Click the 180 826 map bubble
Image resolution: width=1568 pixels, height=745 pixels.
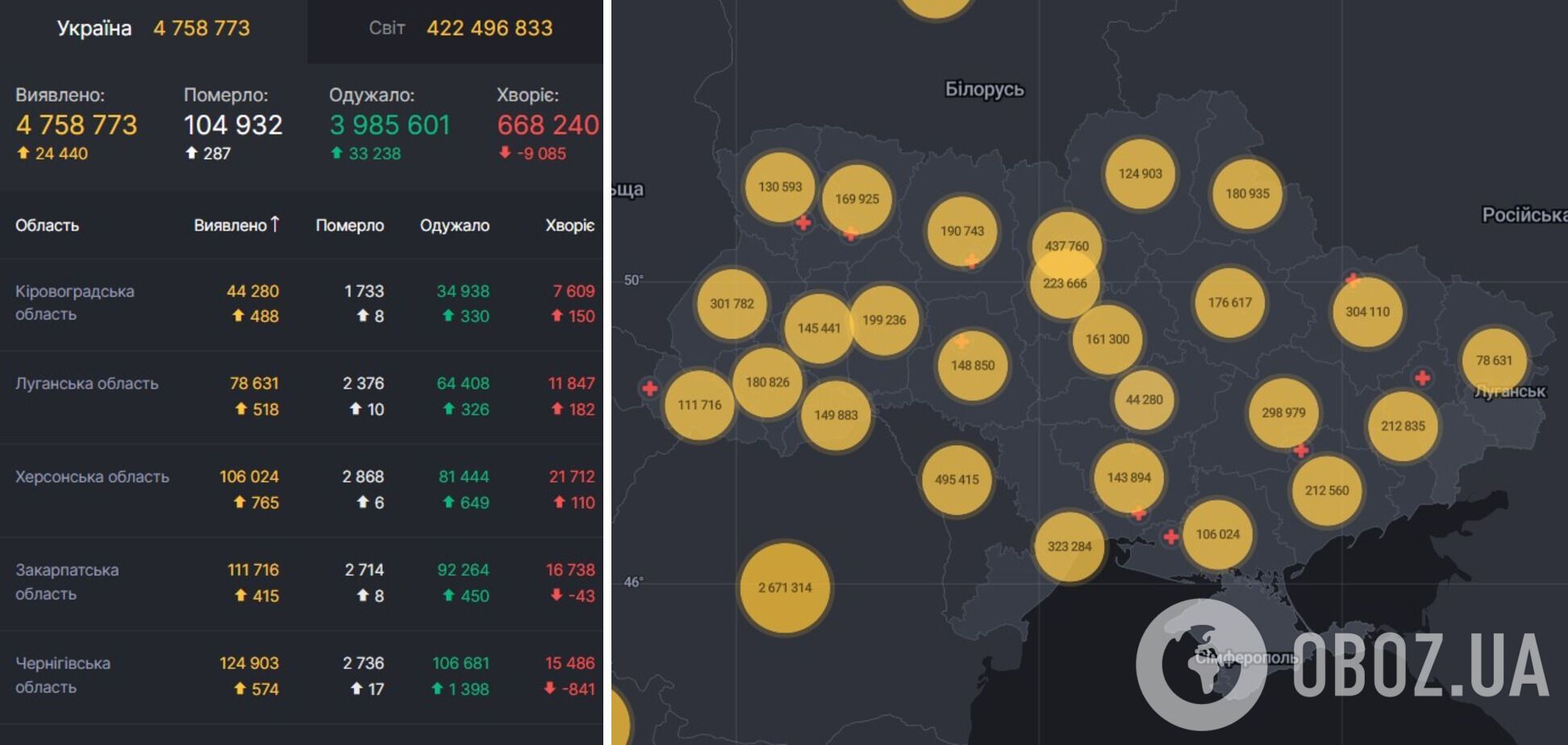pos(767,382)
